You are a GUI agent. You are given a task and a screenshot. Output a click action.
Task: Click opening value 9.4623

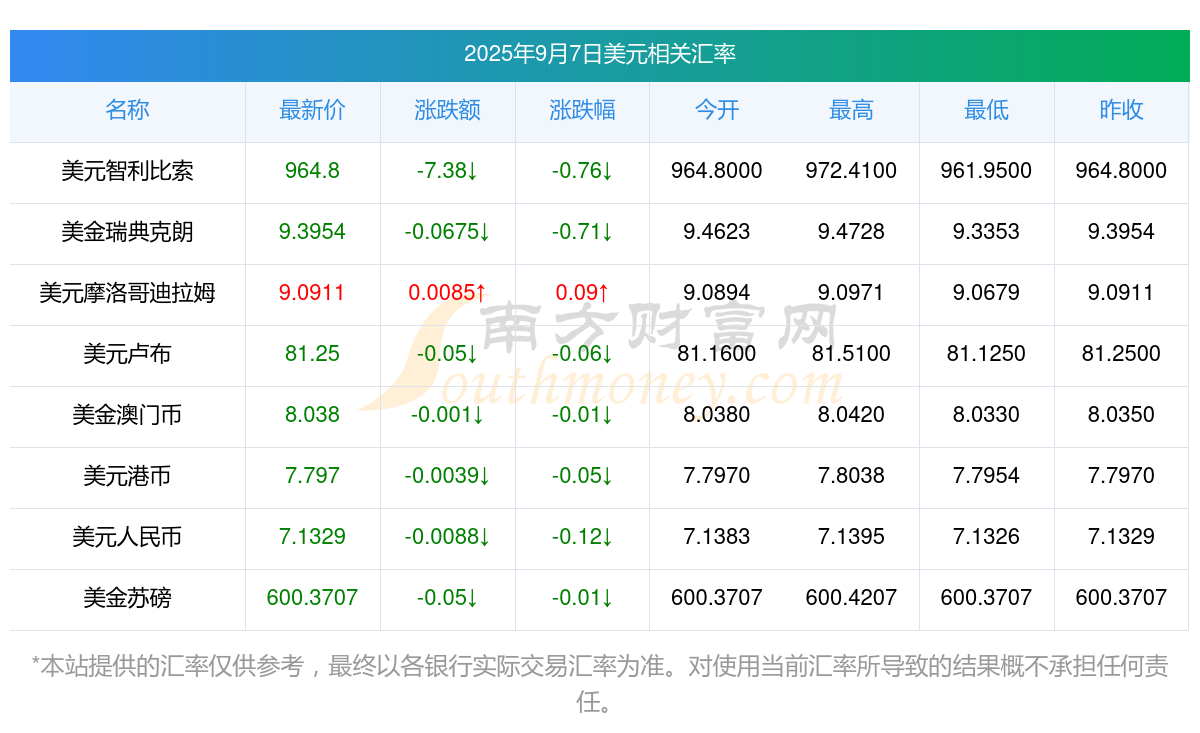point(717,232)
